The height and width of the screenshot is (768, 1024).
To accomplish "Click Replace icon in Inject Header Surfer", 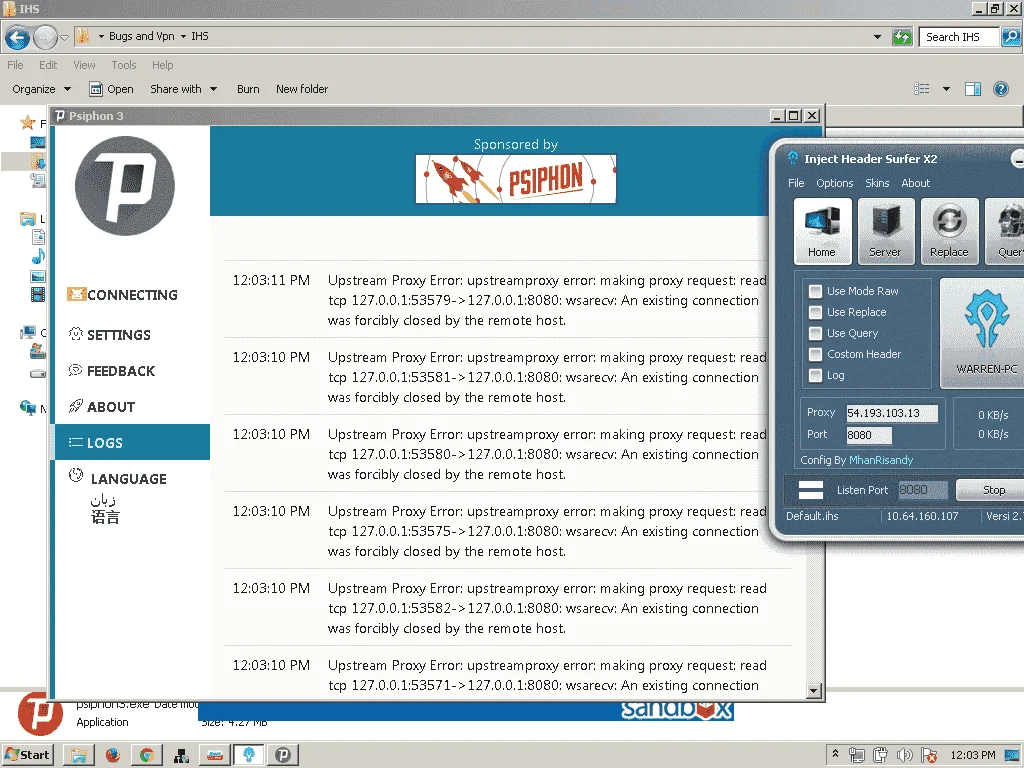I will (949, 231).
